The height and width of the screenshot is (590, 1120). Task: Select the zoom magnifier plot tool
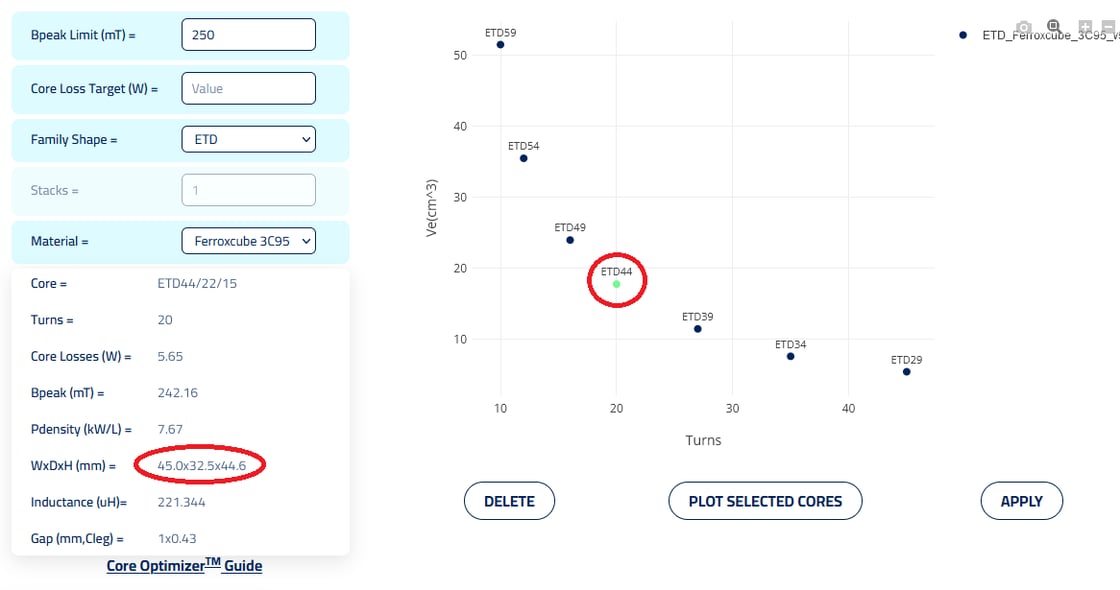pyautogui.click(x=1053, y=26)
